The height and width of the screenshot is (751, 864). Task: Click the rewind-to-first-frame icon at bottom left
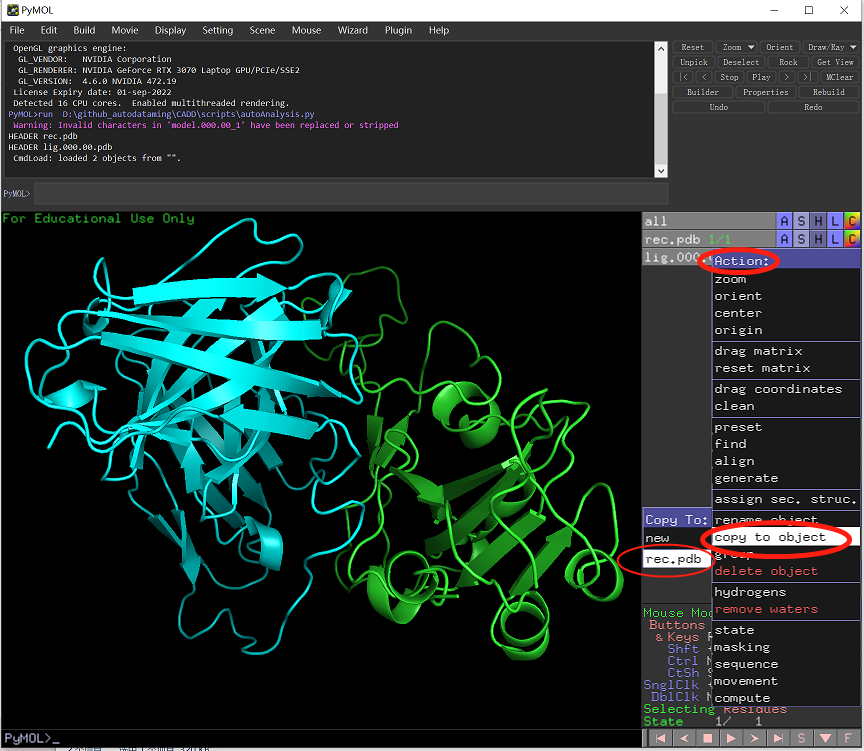coord(659,737)
